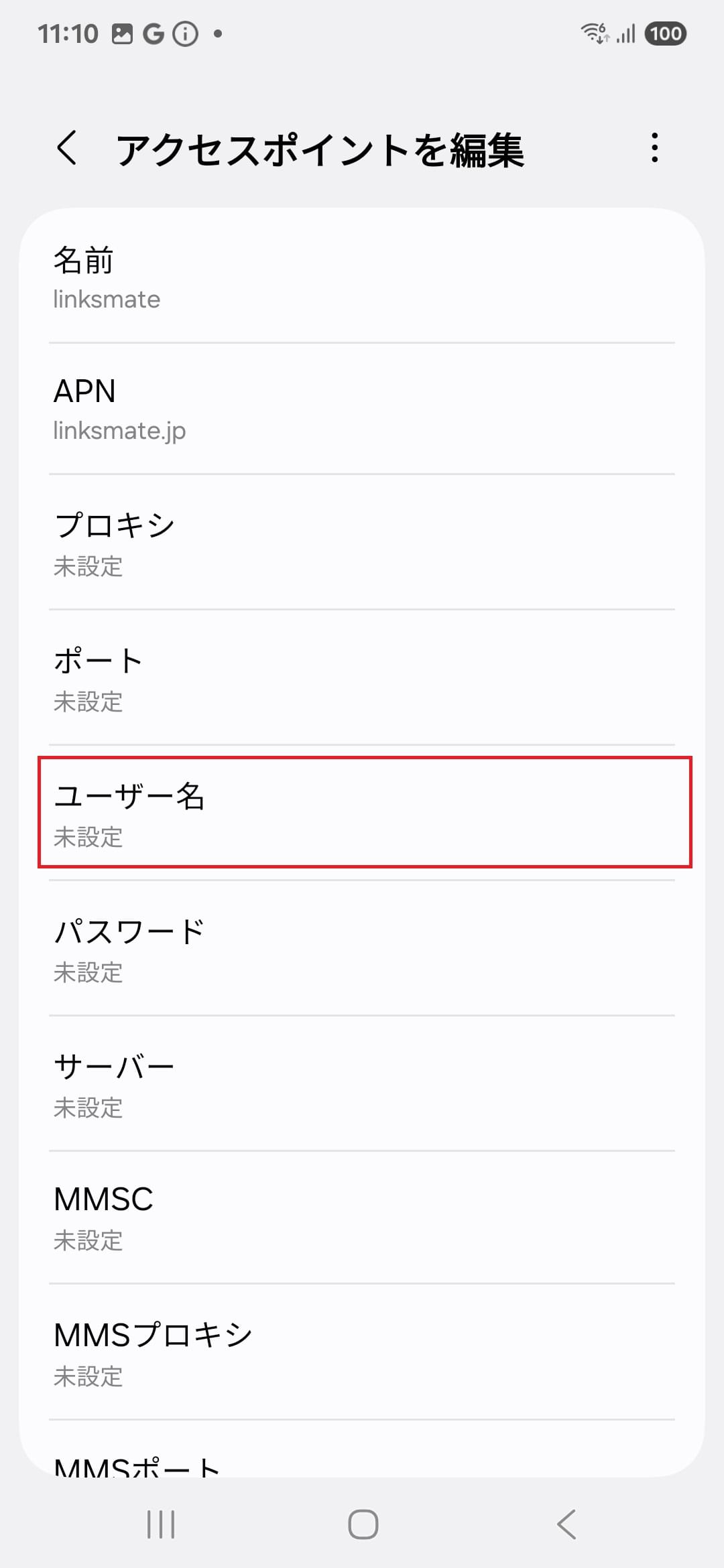Open the パスワード setting
Viewport: 724px width, 1568px height.
362,949
